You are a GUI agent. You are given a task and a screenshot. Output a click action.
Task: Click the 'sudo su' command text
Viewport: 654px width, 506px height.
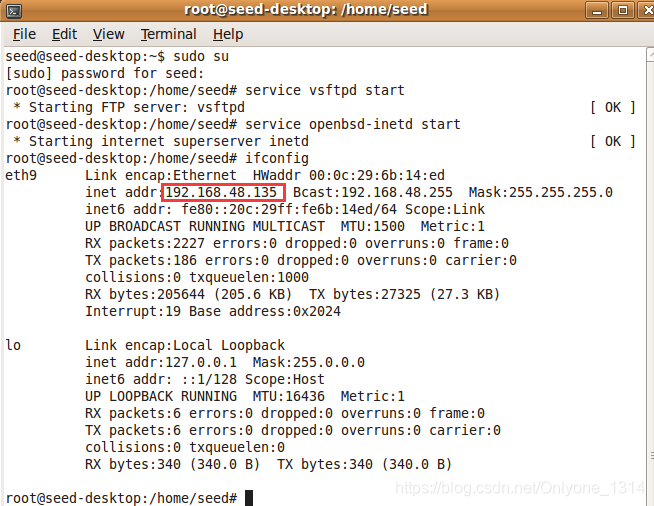[201, 56]
